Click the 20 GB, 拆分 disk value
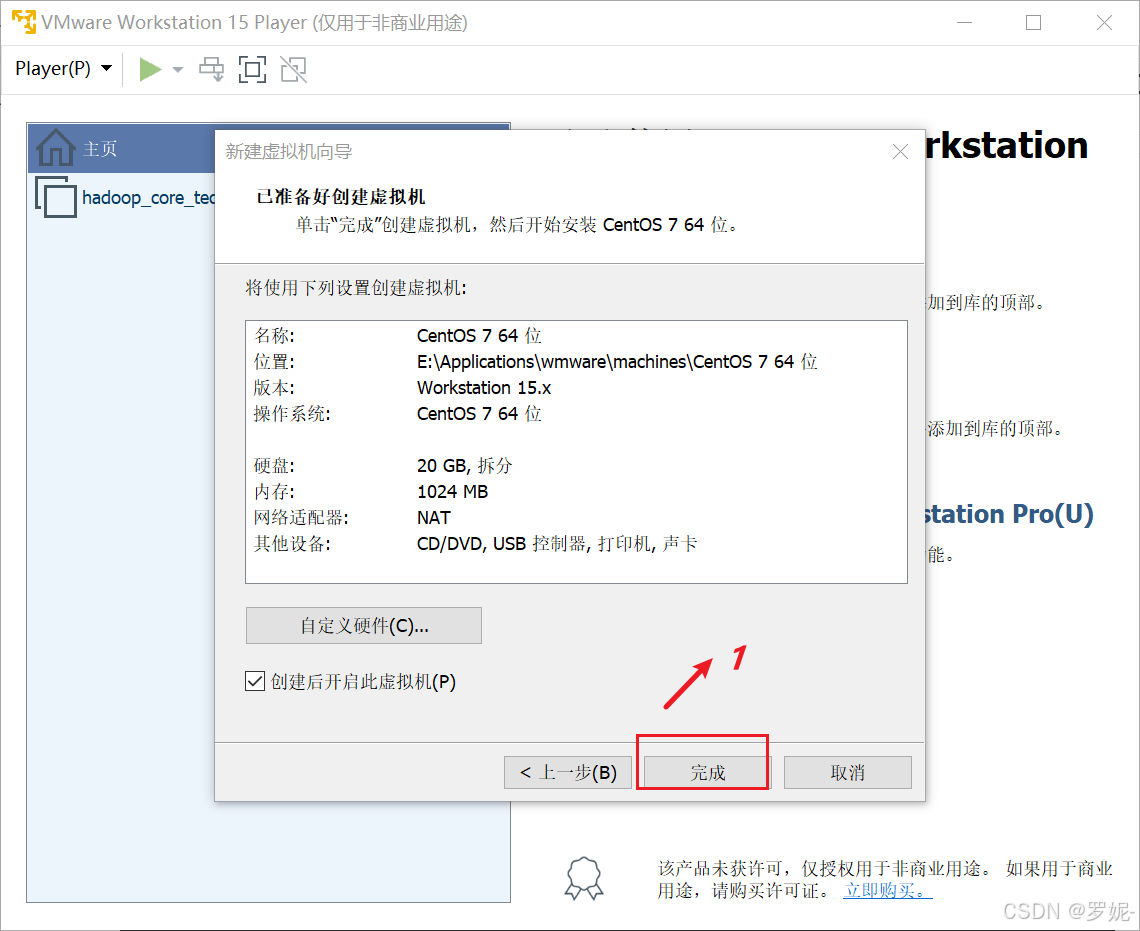 point(464,466)
